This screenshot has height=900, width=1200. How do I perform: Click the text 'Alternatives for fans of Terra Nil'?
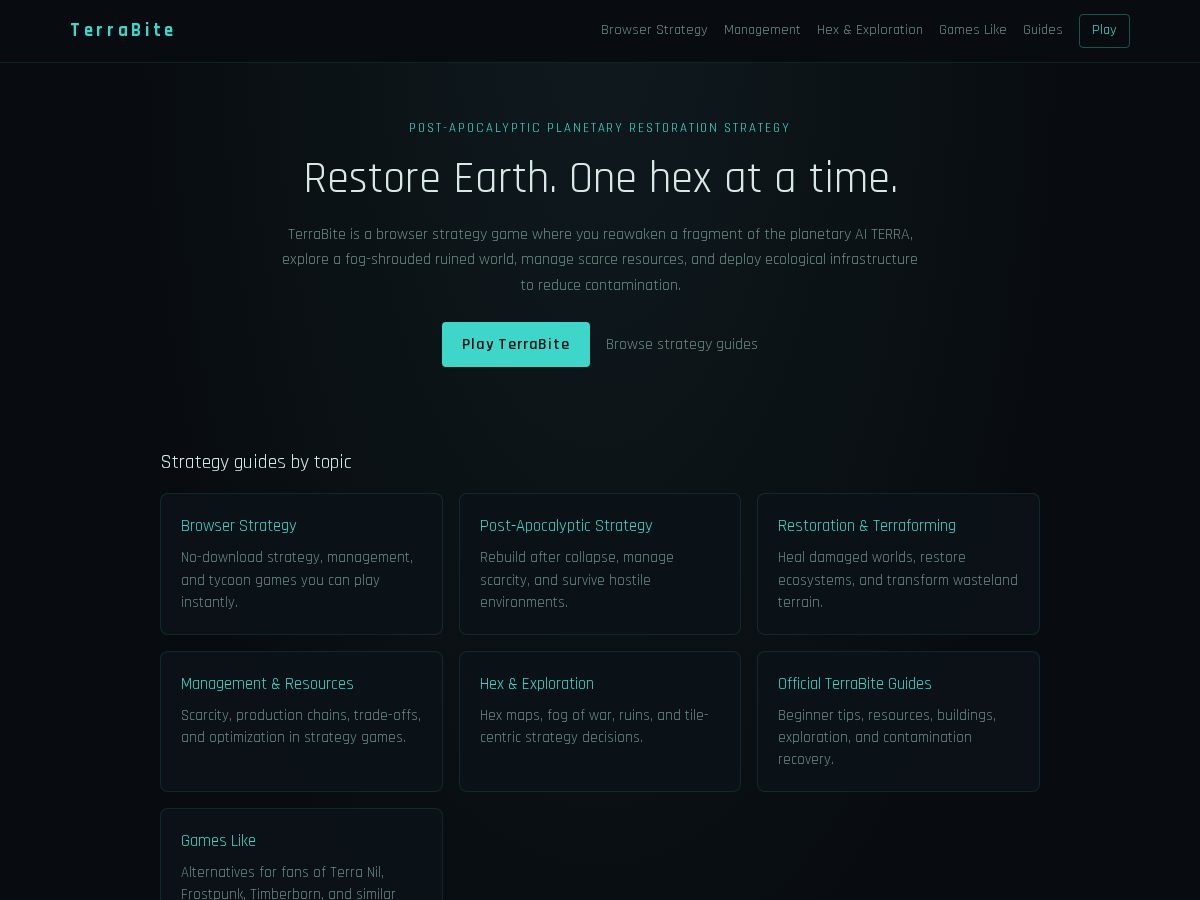[x=289, y=883]
